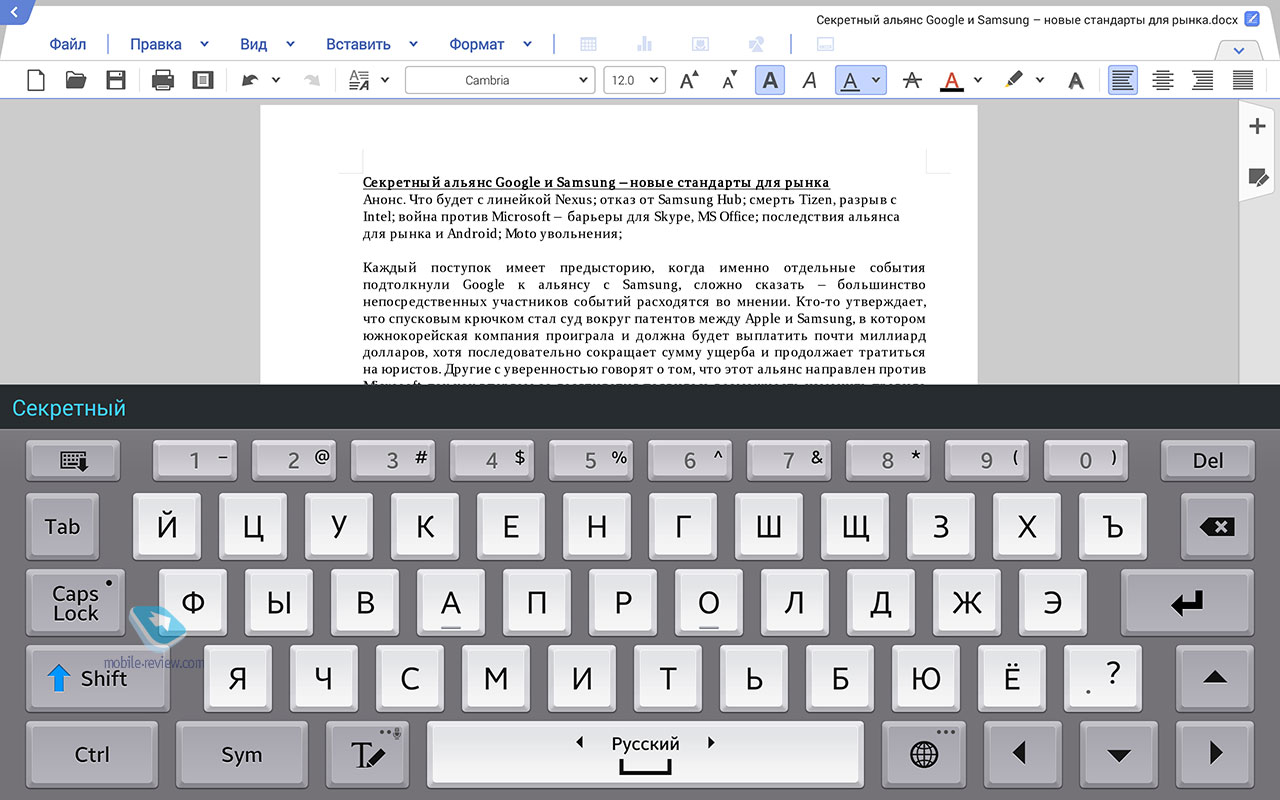Decrease font size with small A

[730, 80]
